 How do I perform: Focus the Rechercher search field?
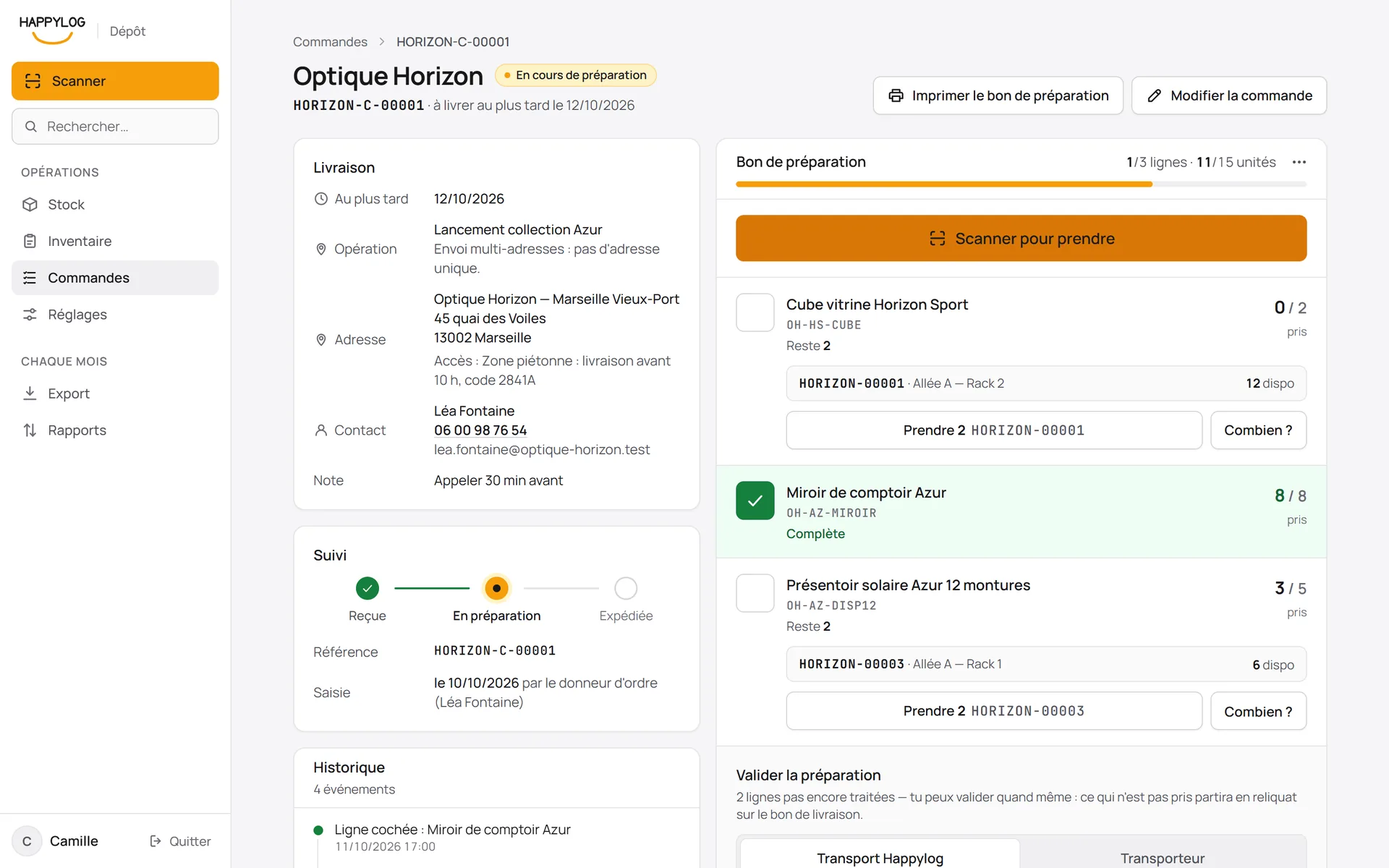115,127
